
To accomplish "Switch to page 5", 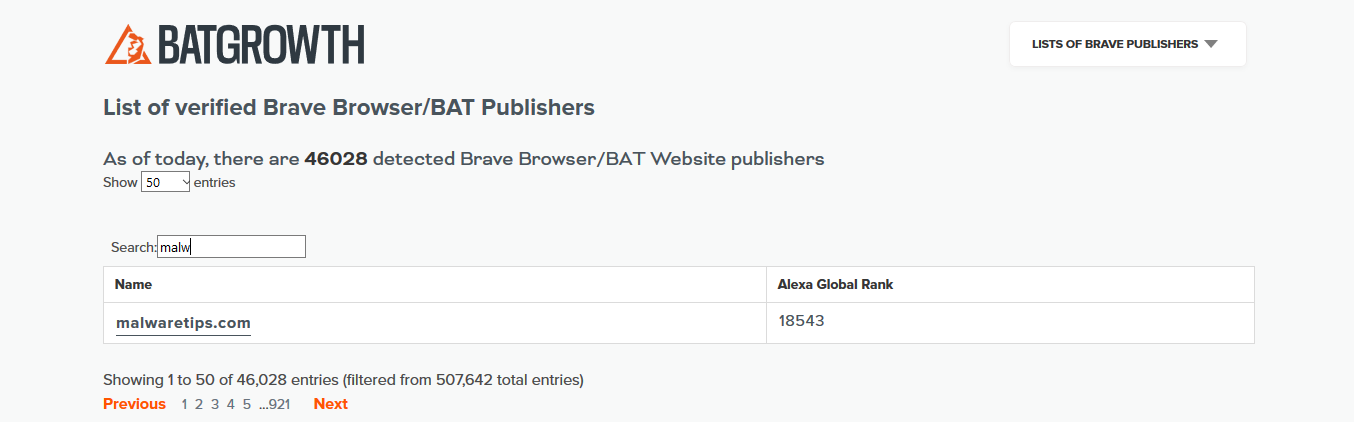I will (x=247, y=404).
